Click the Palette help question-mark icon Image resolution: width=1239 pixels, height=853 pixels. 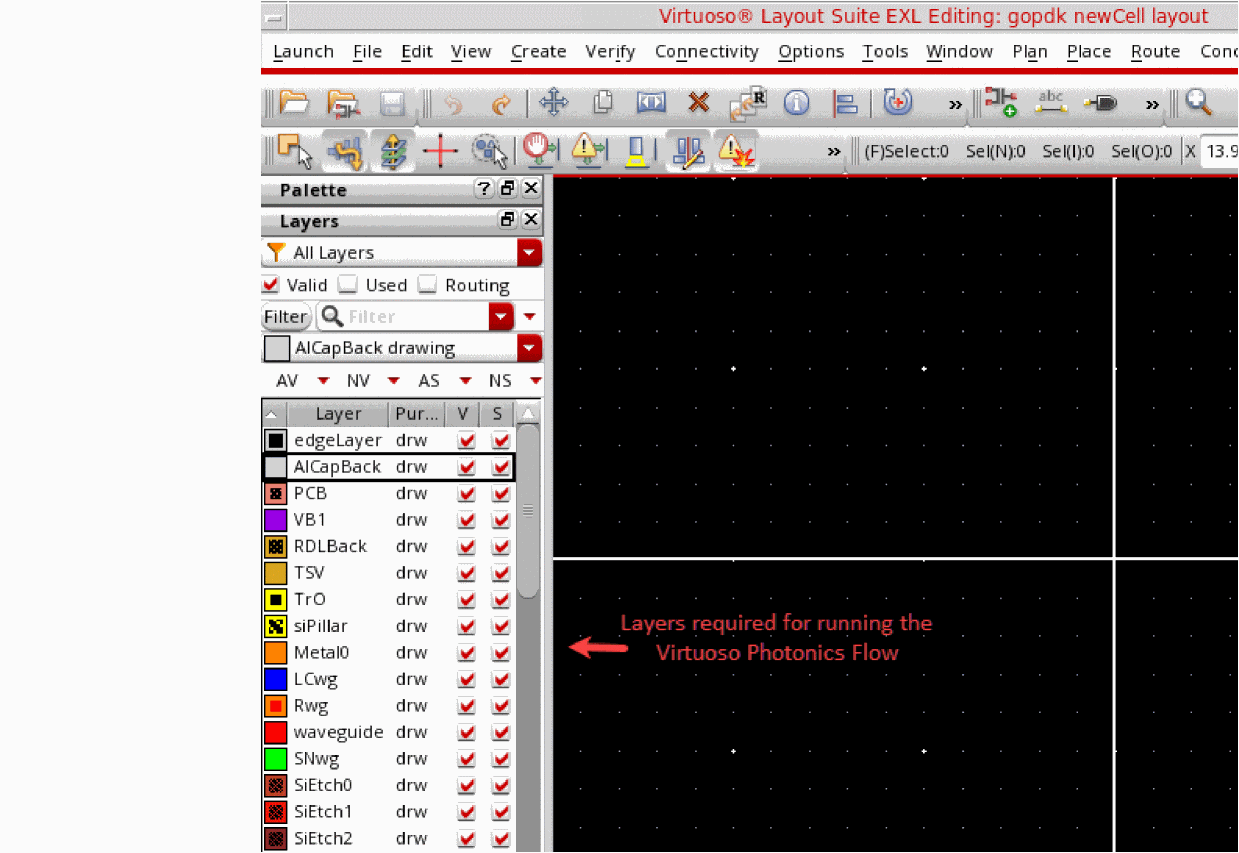[x=484, y=189]
